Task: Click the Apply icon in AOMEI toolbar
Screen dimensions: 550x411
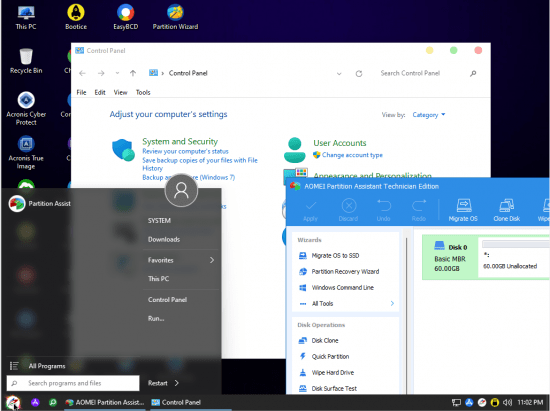Action: click(x=310, y=210)
